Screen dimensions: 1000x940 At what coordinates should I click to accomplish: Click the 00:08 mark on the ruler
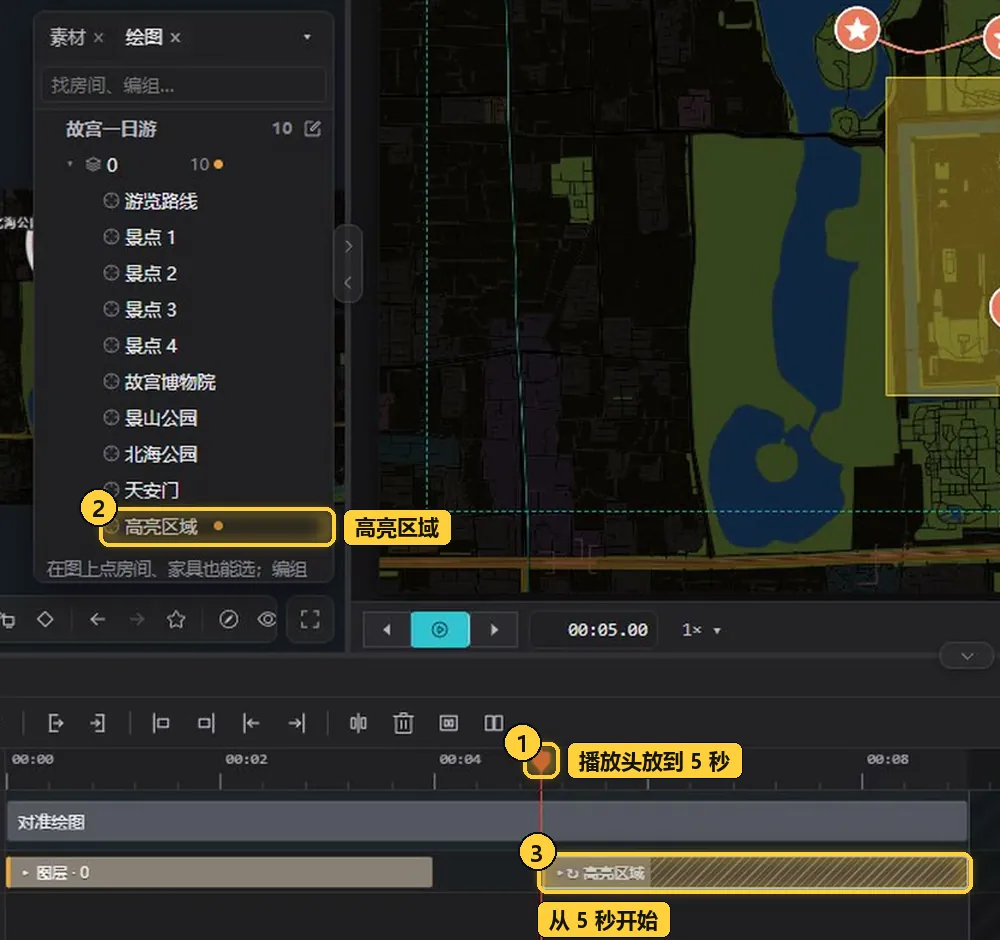click(x=887, y=759)
